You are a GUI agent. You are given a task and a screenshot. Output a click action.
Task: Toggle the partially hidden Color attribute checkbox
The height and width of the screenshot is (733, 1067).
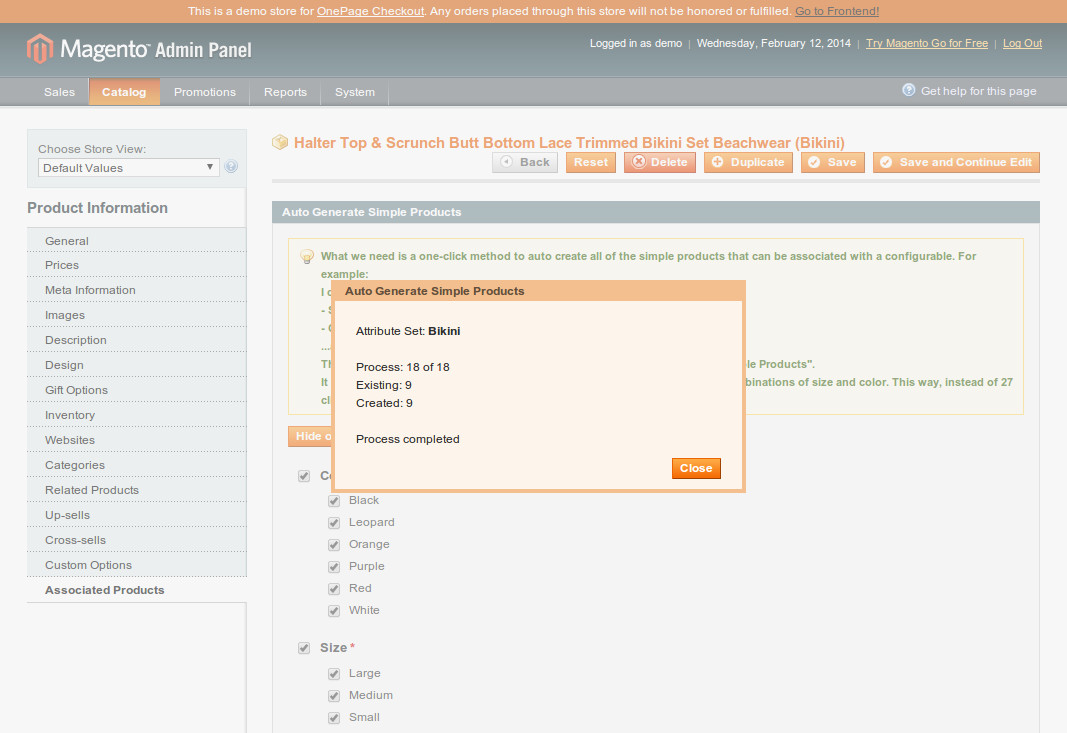pyautogui.click(x=304, y=476)
